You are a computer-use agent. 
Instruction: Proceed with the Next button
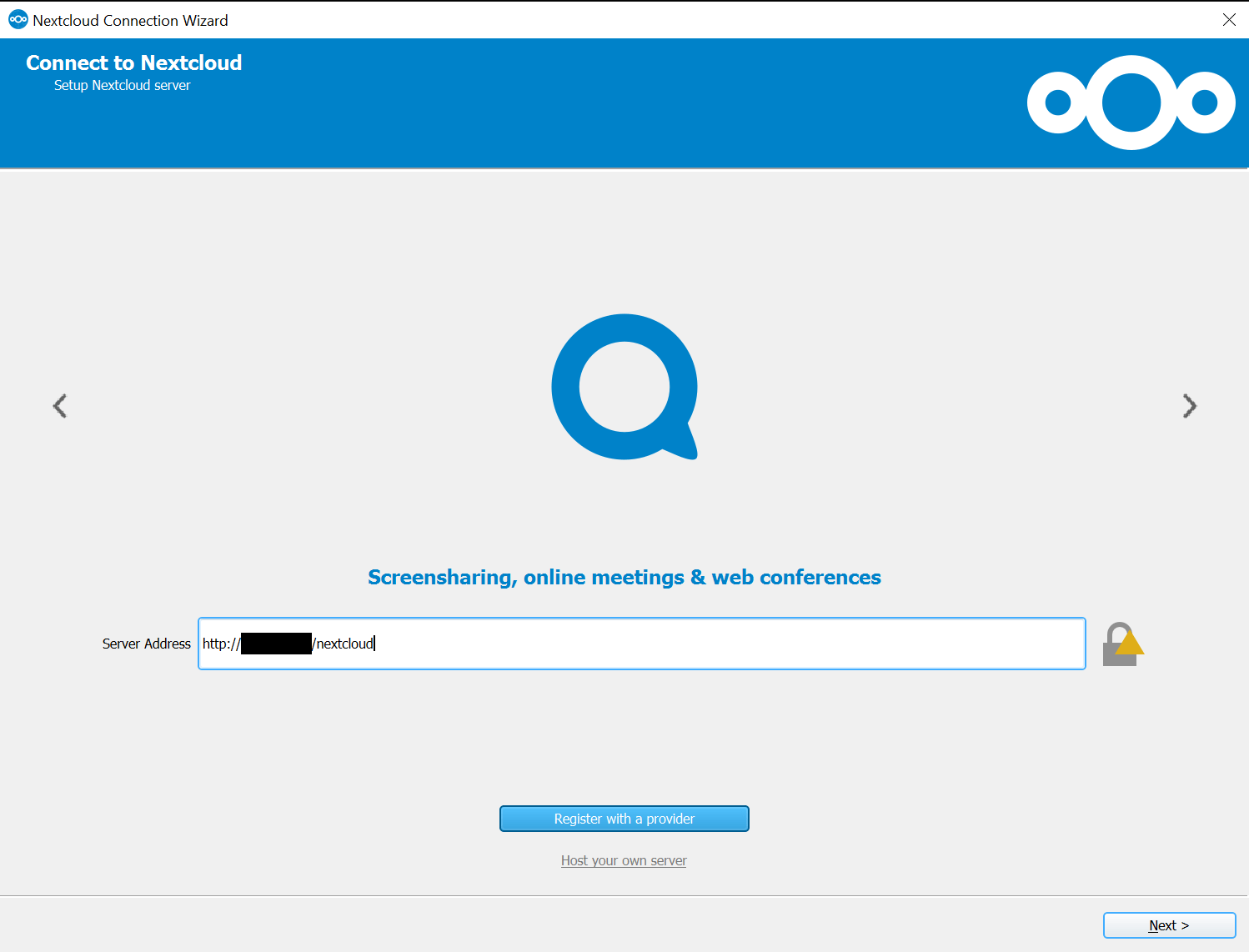point(1169,925)
